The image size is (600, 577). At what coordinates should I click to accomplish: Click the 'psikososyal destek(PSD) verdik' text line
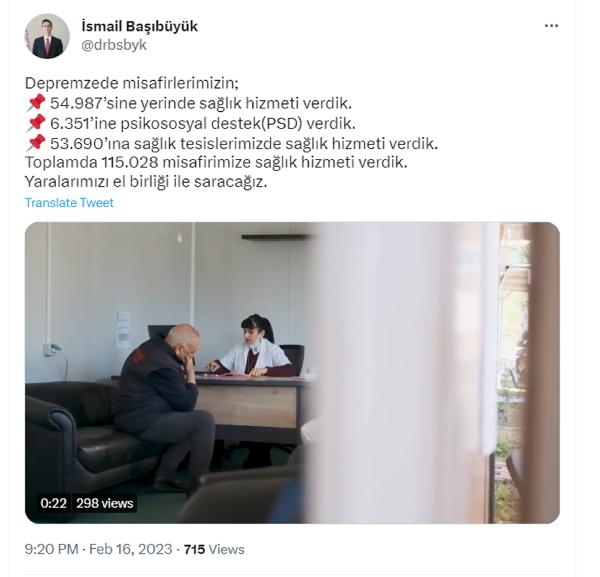pos(238,123)
